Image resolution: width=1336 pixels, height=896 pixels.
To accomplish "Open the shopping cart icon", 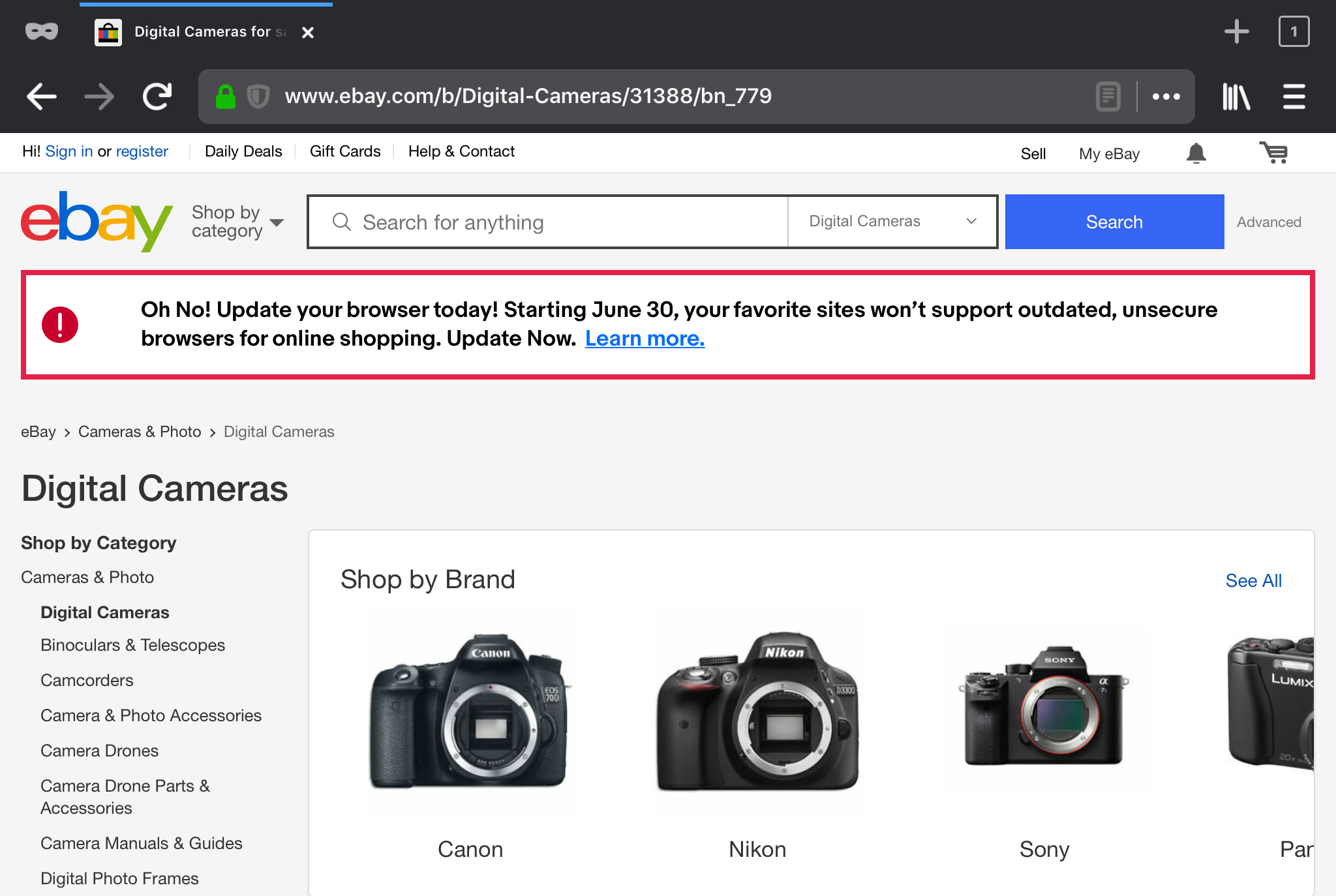I will click(1273, 153).
